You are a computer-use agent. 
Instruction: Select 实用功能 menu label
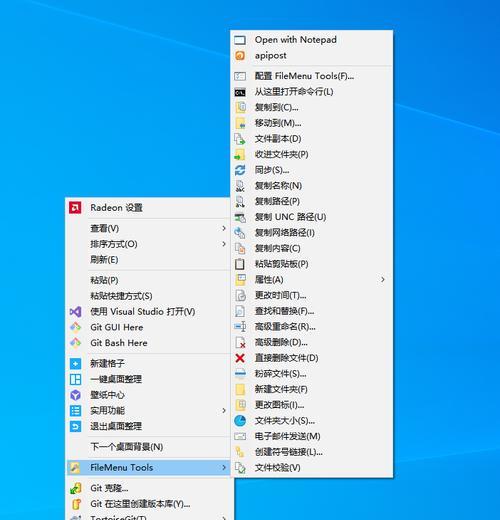[107, 410]
